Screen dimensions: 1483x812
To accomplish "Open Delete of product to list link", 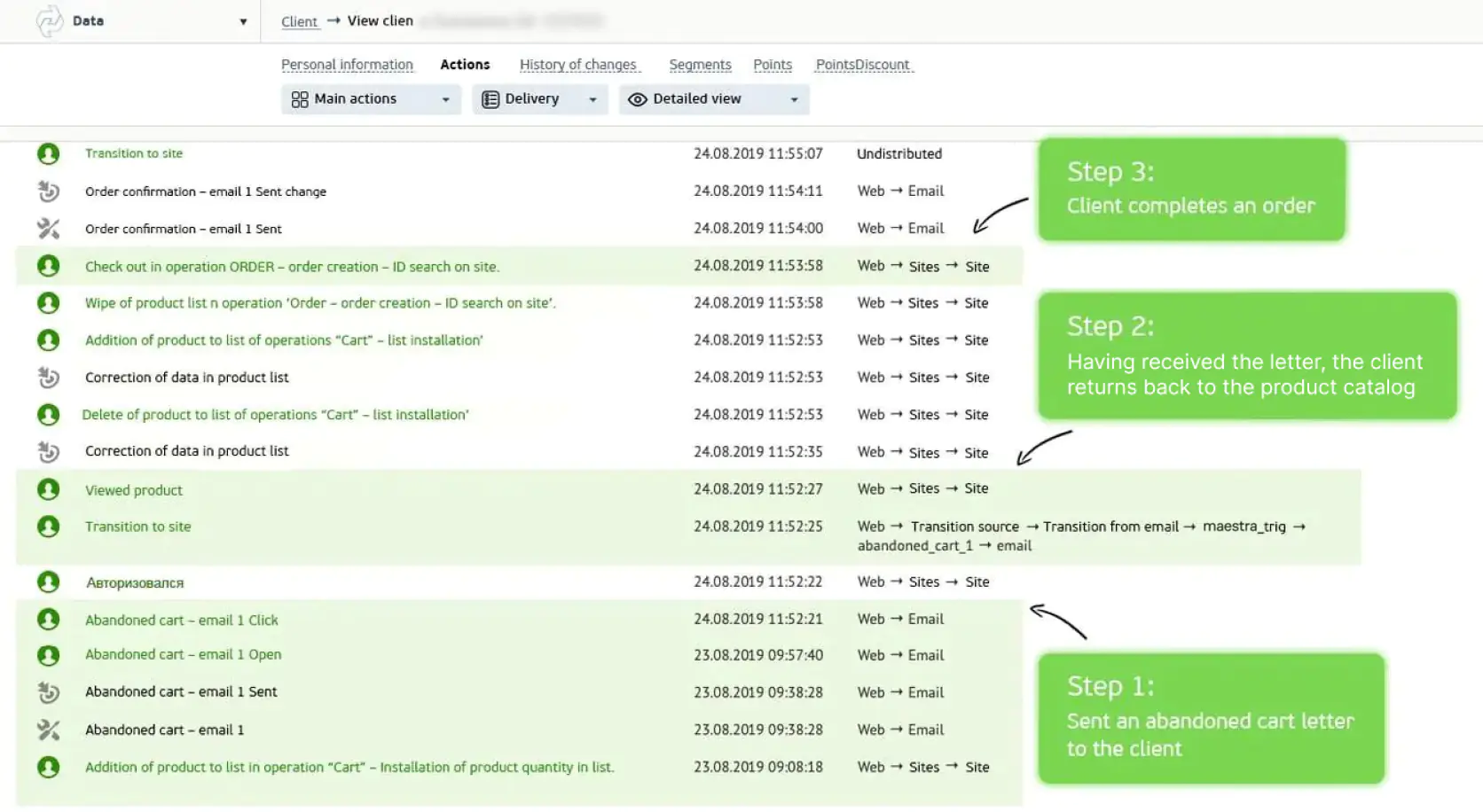I will point(275,415).
